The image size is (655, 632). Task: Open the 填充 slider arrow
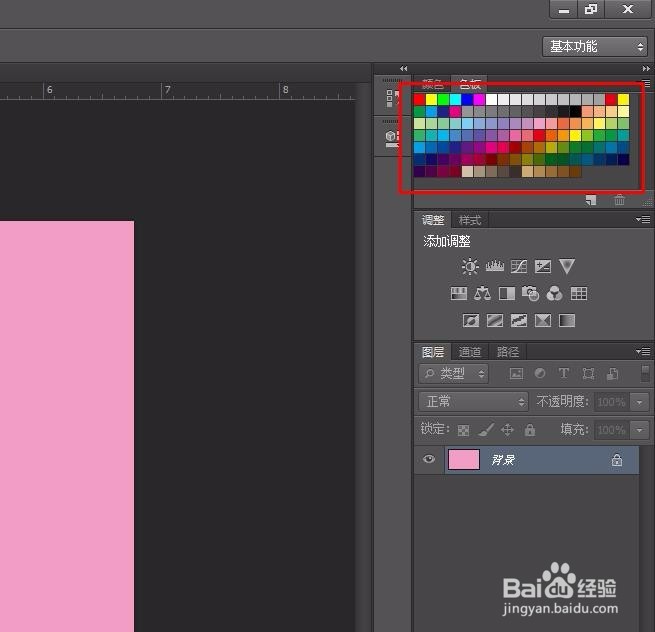[x=640, y=429]
